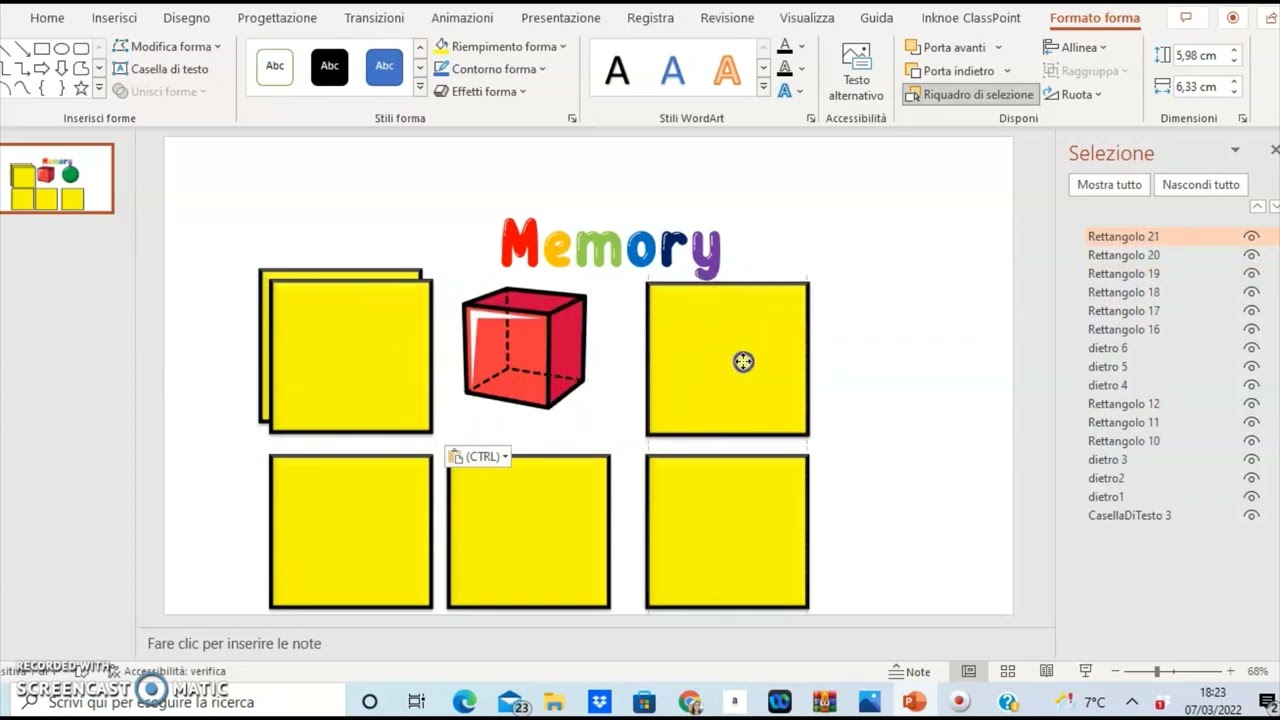Click the Casella di testo tool

[x=161, y=69]
